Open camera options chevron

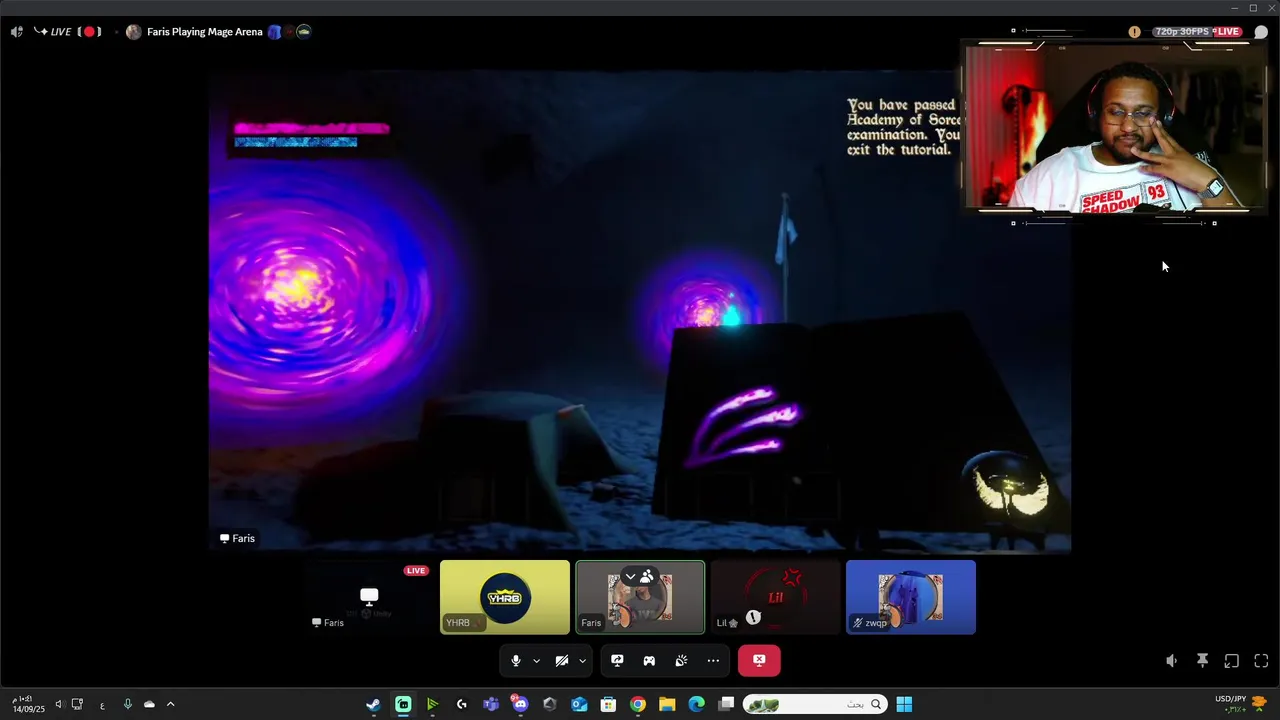pos(582,661)
